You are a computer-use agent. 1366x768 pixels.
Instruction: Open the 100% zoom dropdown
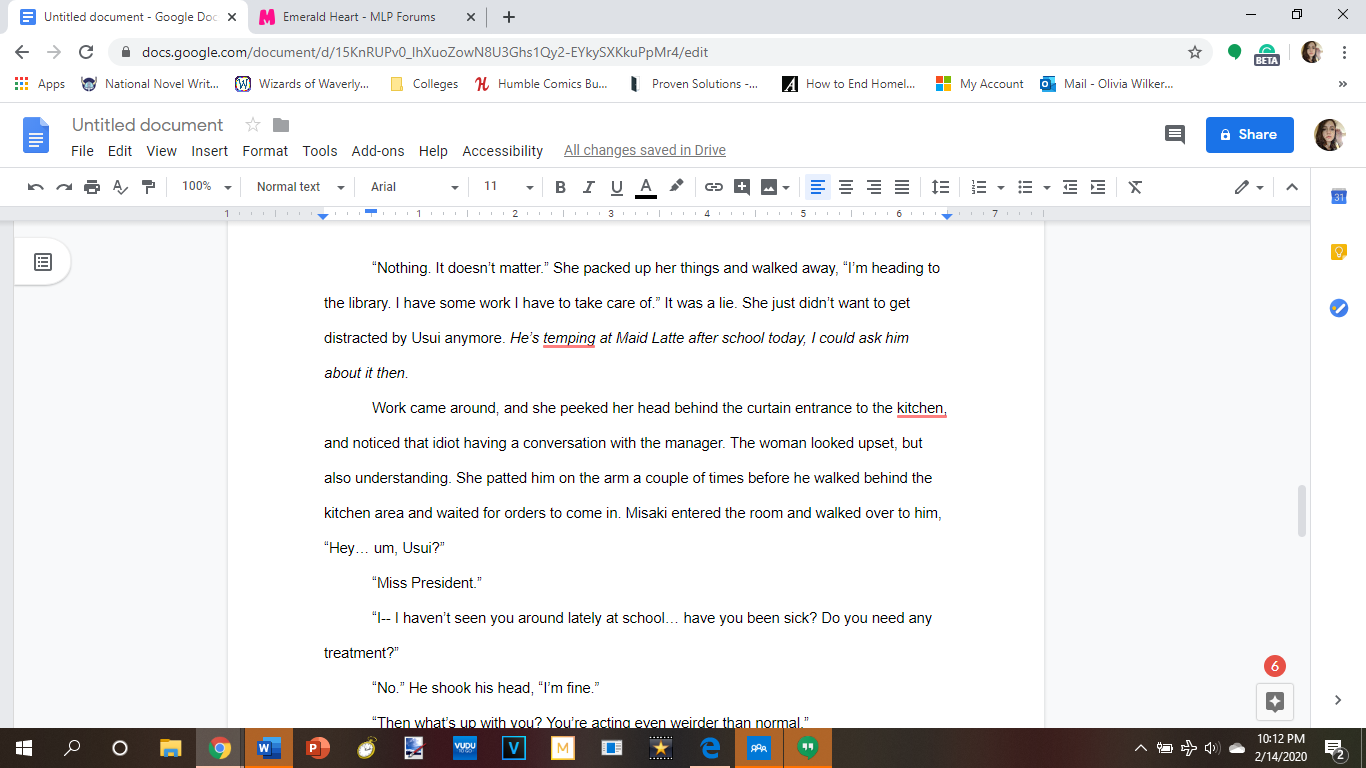pos(206,187)
